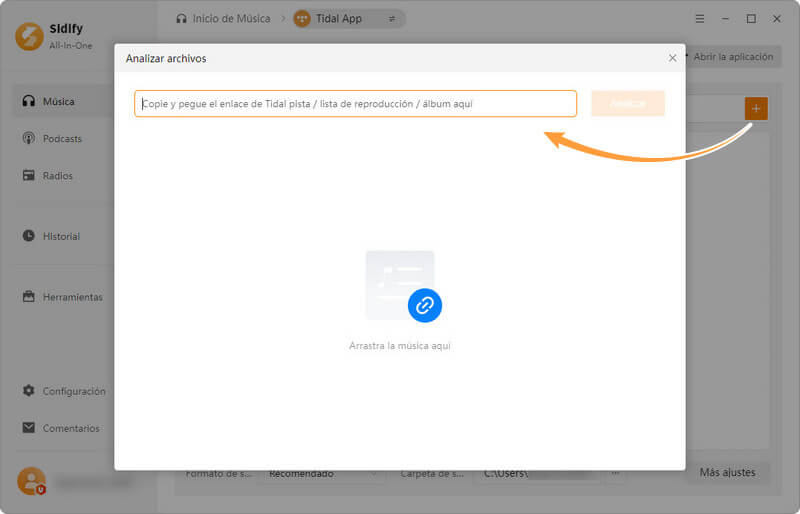Viewport: 800px width, 514px height.
Task: Open the Recomendado format dropdown
Action: pyautogui.click(x=323, y=474)
